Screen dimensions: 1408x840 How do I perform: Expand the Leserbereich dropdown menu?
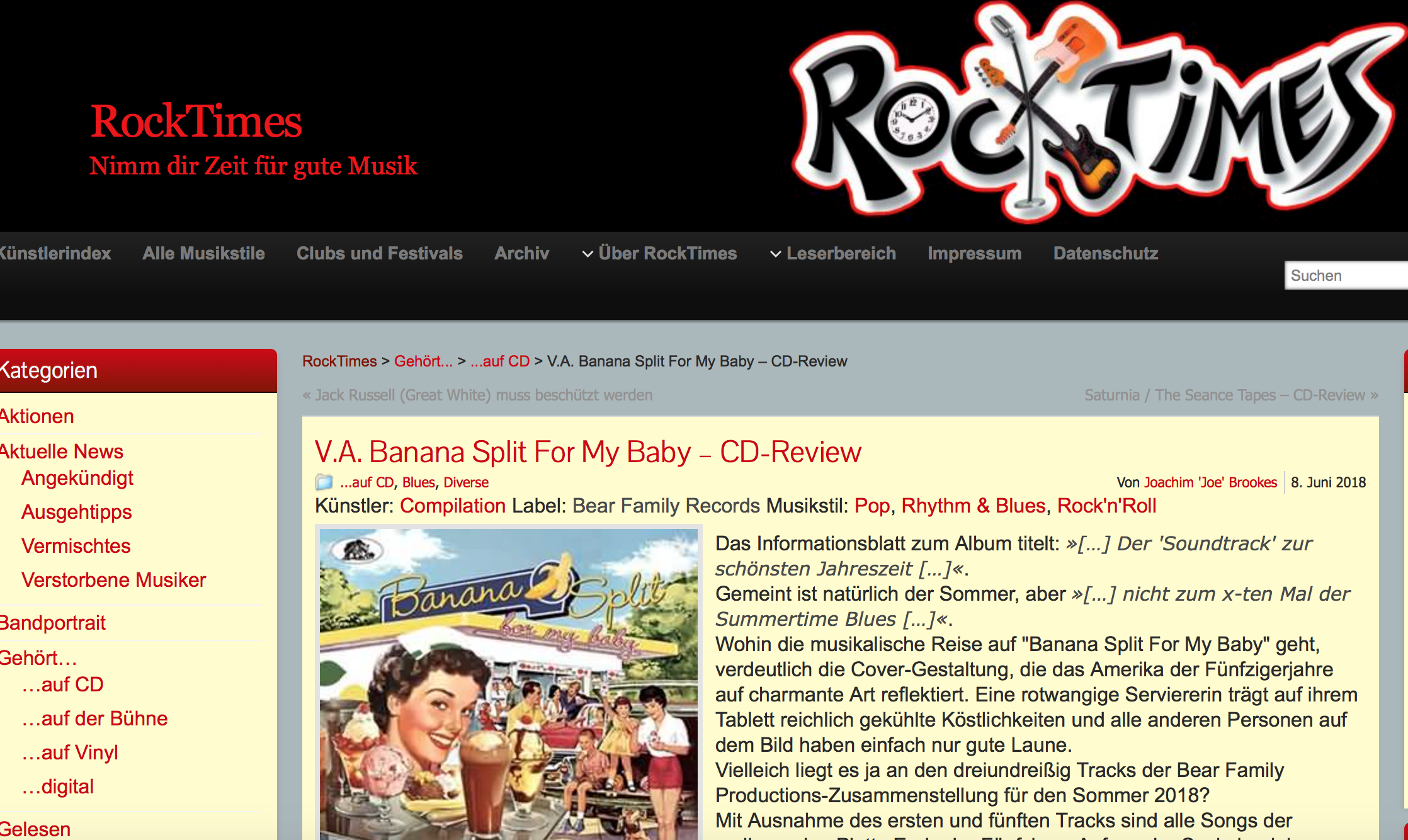tap(832, 253)
